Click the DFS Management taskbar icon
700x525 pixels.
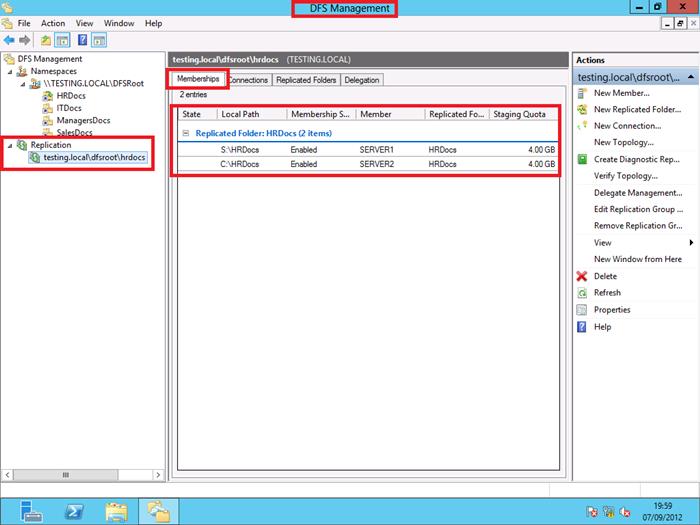point(158,511)
